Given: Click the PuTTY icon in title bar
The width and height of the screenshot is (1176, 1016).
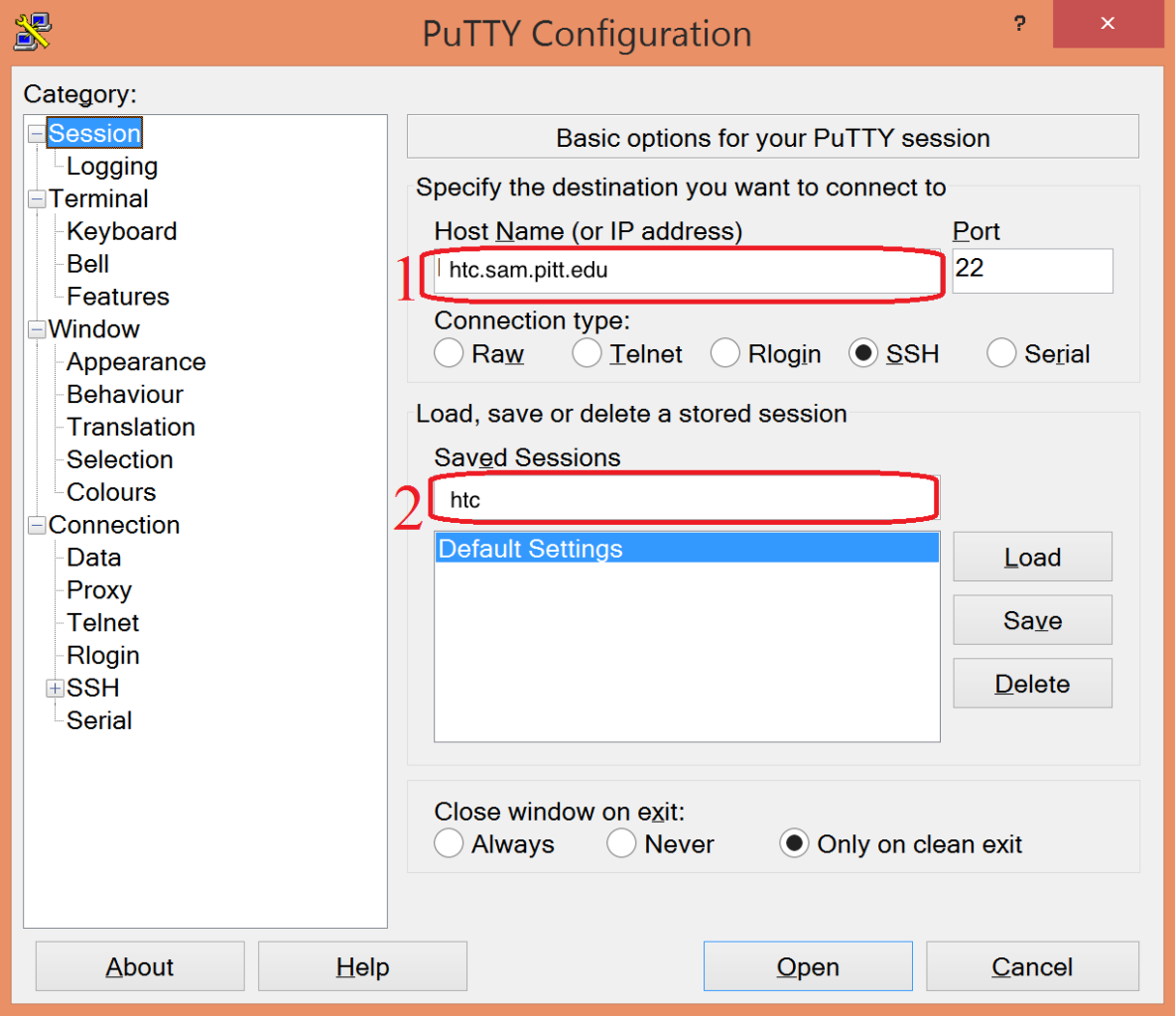Looking at the screenshot, I should [x=32, y=31].
